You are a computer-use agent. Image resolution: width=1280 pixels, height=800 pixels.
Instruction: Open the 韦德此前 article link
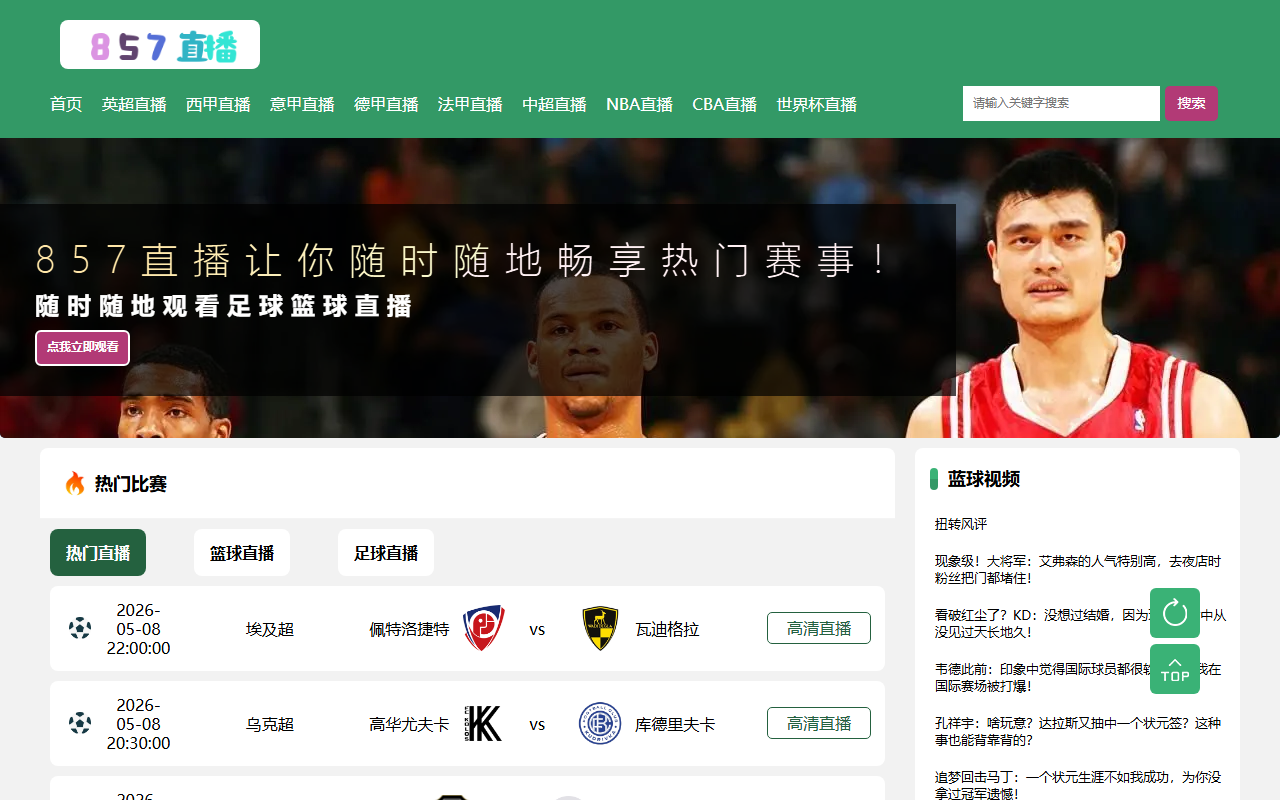click(x=1078, y=677)
